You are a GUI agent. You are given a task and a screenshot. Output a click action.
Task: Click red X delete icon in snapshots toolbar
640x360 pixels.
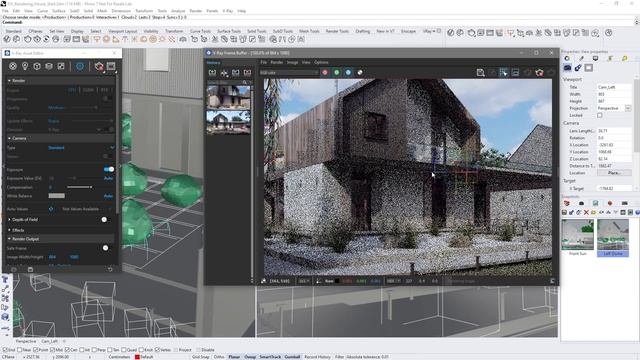pos(586,212)
